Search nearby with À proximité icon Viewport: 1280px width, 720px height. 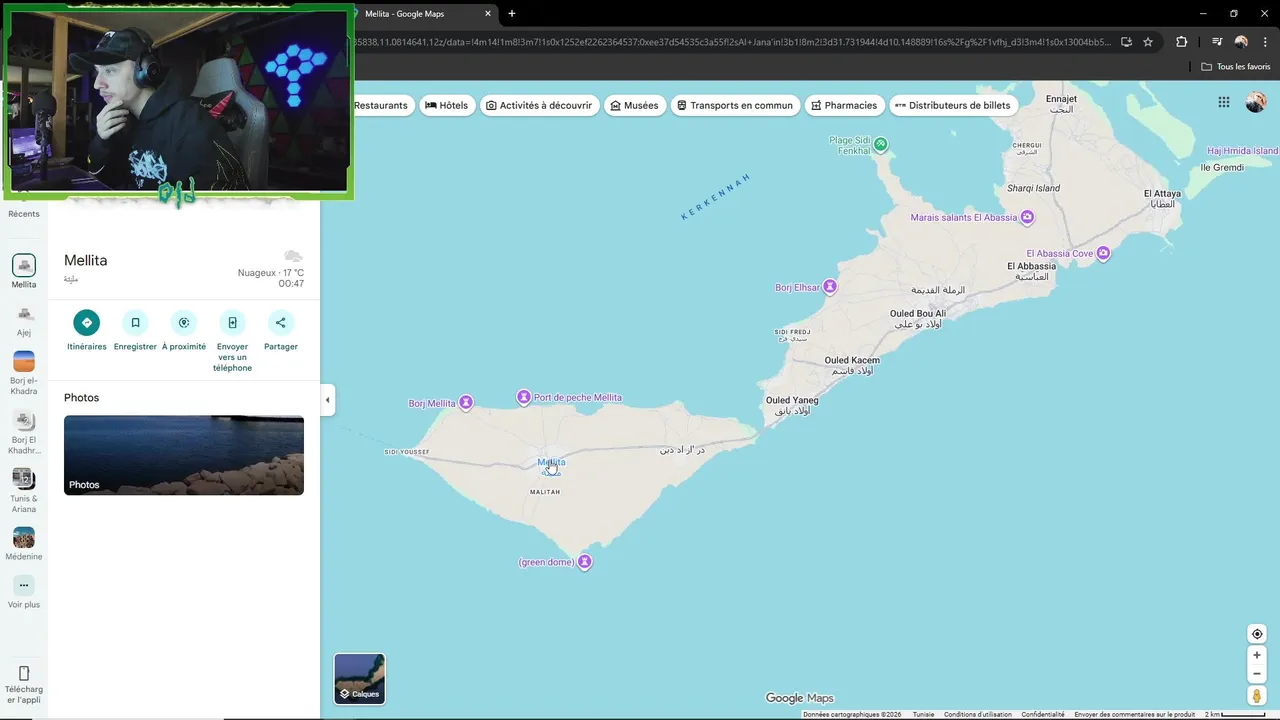coord(184,323)
